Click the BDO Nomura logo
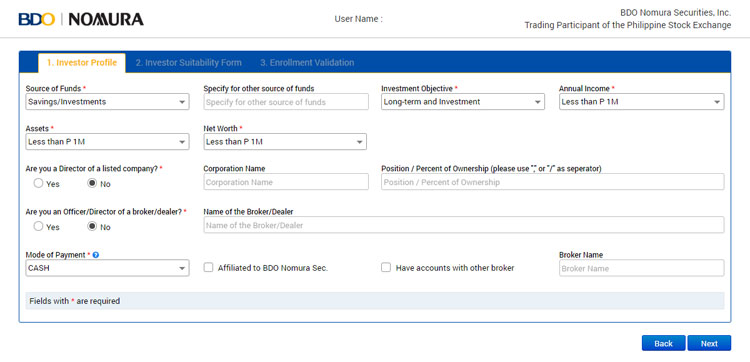The width and height of the screenshot is (750, 362). point(81,19)
